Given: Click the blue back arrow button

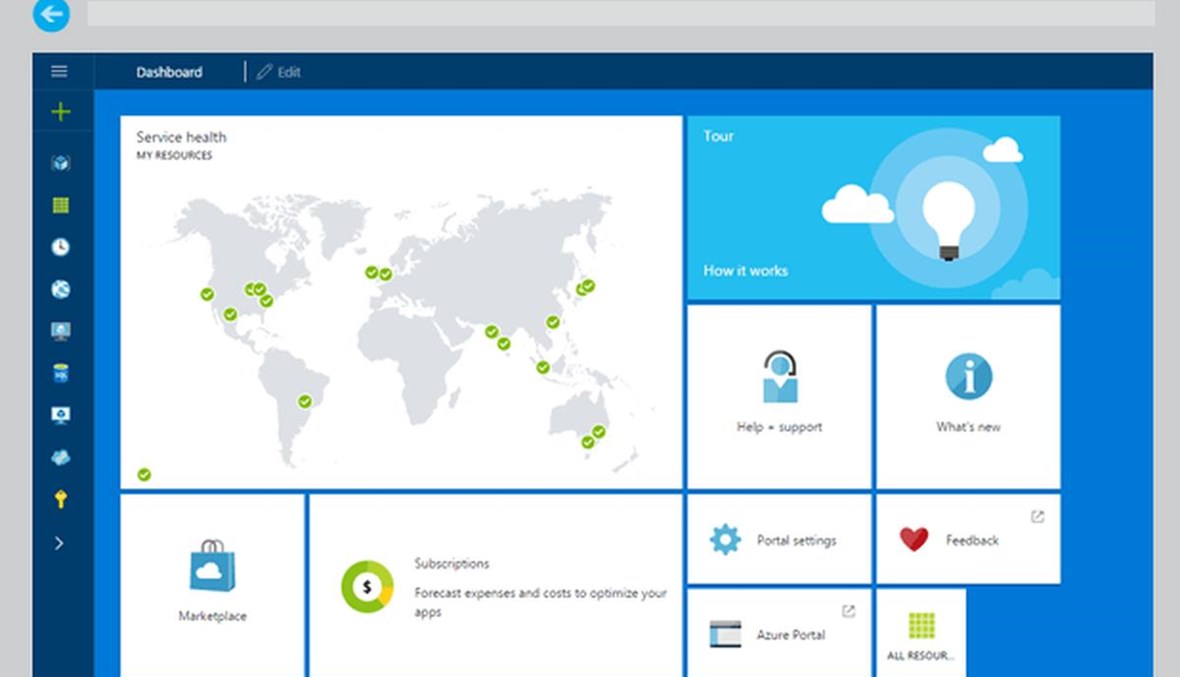Looking at the screenshot, I should [52, 14].
